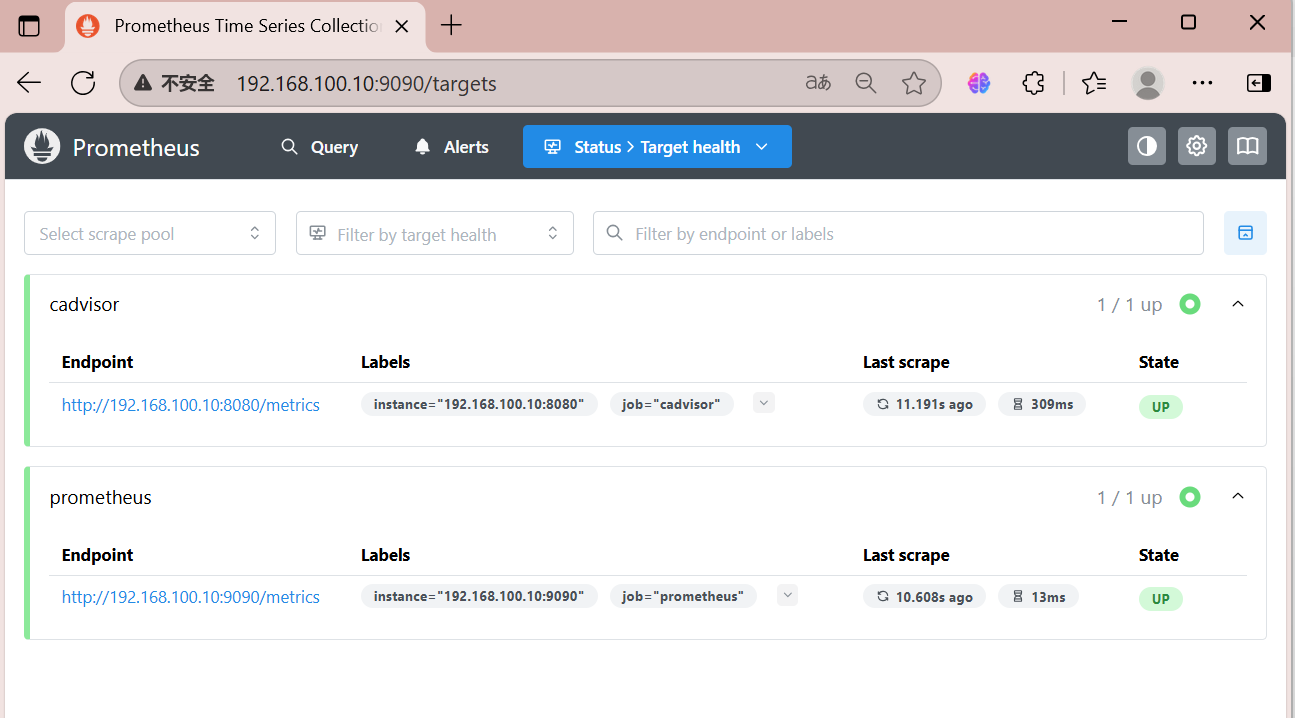The image size is (1295, 718).
Task: Open a new browser tab
Action: tap(451, 26)
